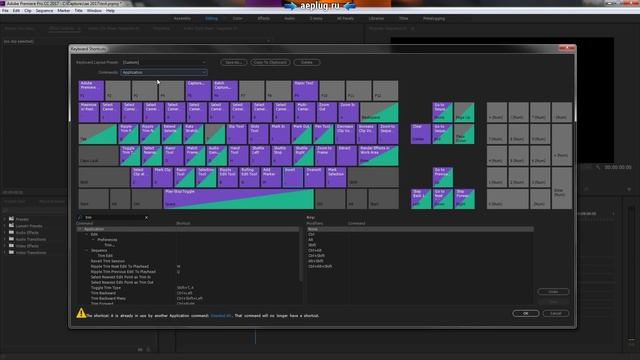Click the F5 key labeled Capture

point(198,90)
